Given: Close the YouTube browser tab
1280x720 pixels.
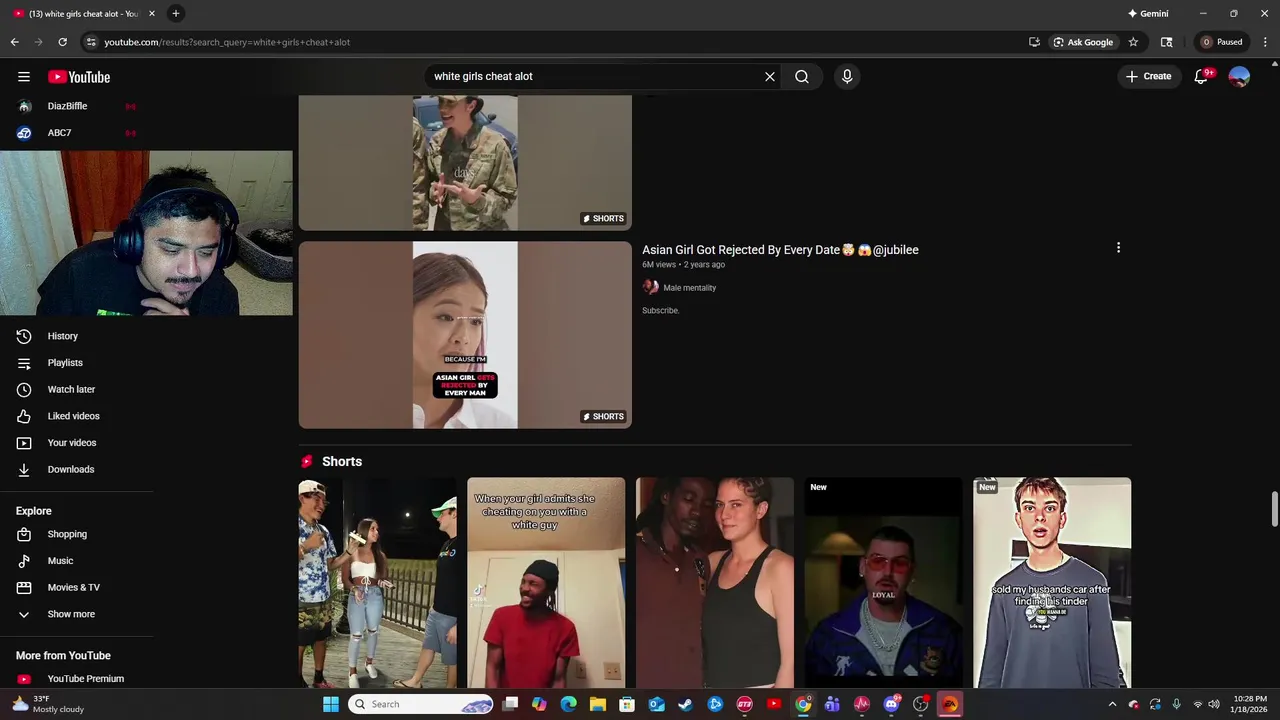Looking at the screenshot, I should 152,13.
